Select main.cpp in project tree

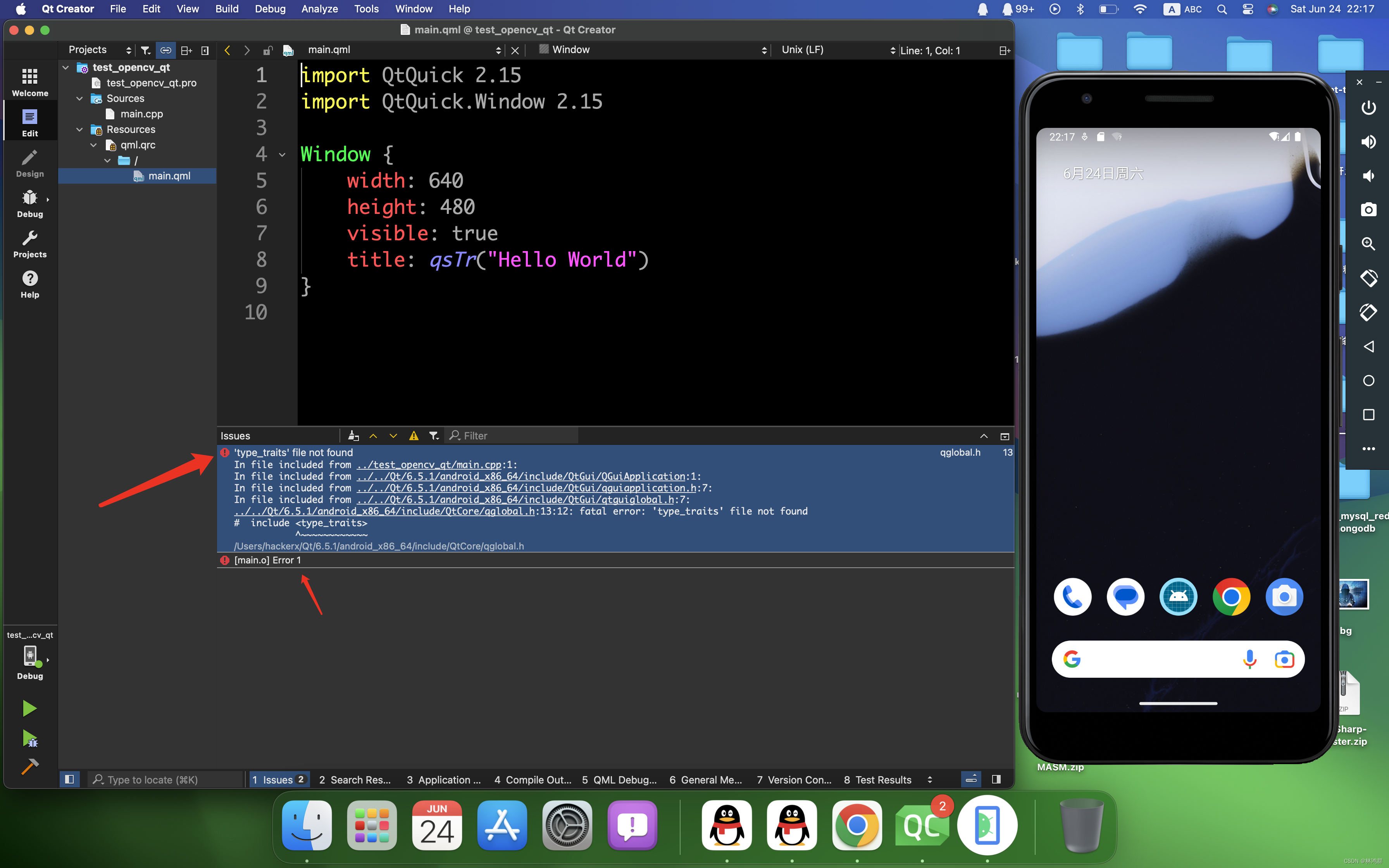[x=141, y=114]
